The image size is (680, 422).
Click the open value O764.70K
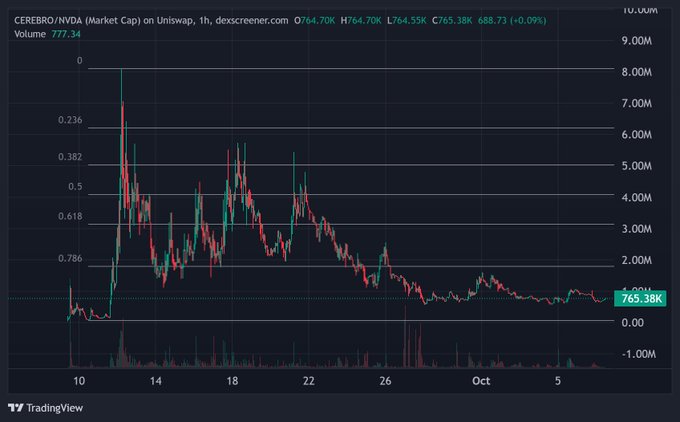(x=314, y=20)
